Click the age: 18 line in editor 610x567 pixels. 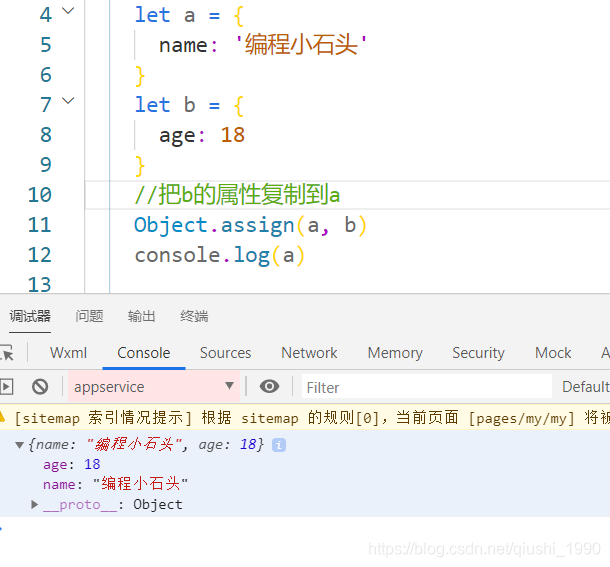202,135
